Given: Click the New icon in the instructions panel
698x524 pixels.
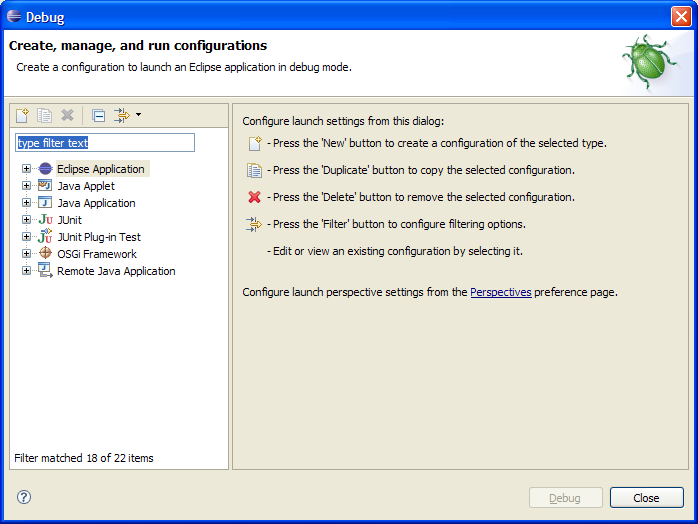Looking at the screenshot, I should click(255, 143).
